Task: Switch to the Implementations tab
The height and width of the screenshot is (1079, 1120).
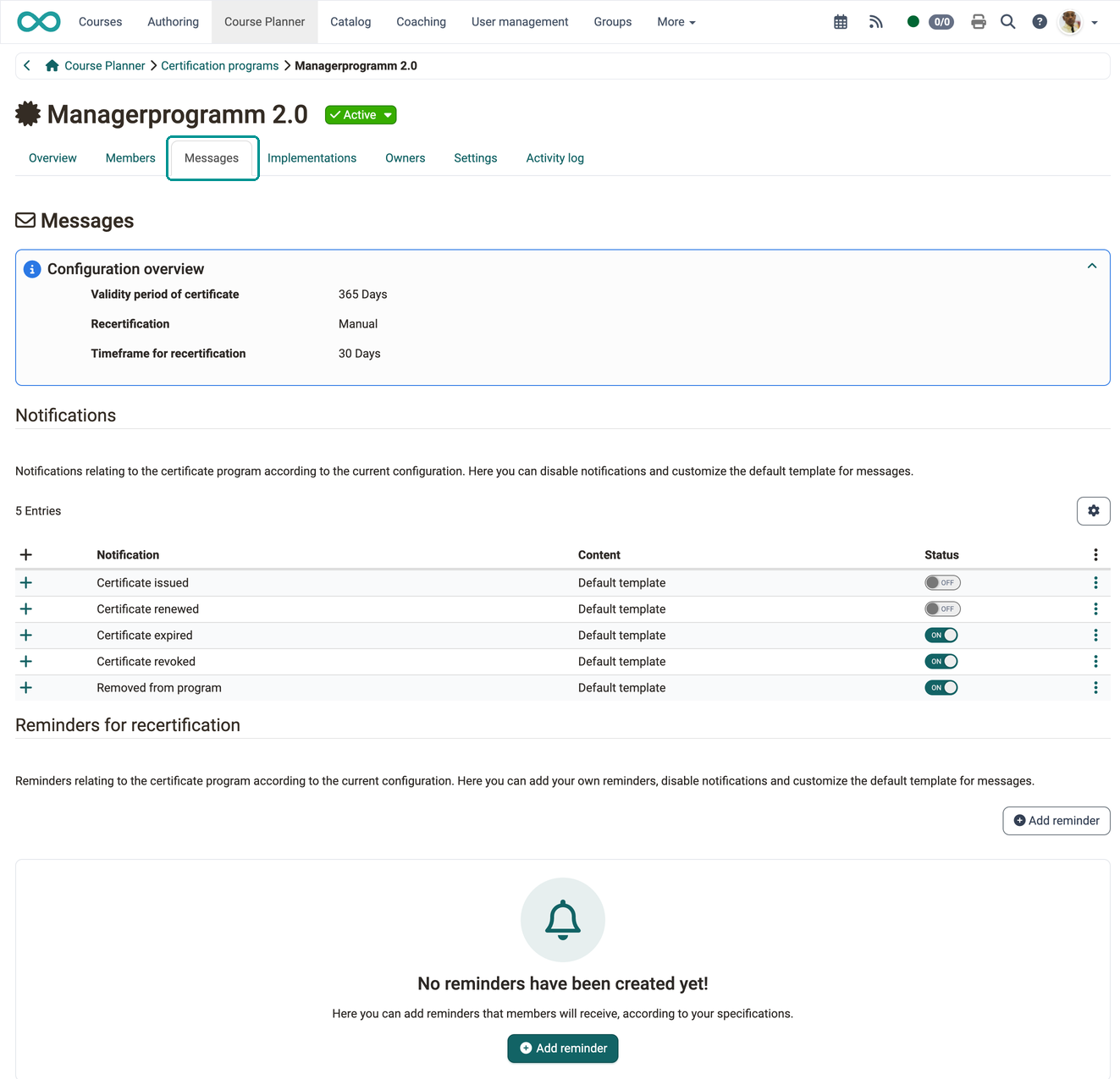Action: pyautogui.click(x=312, y=158)
